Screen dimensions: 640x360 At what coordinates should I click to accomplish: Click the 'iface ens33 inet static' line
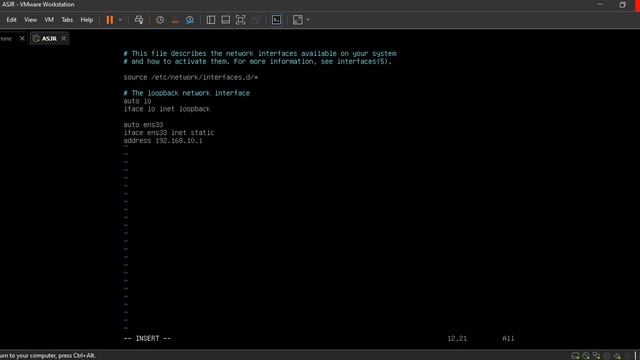tap(169, 133)
